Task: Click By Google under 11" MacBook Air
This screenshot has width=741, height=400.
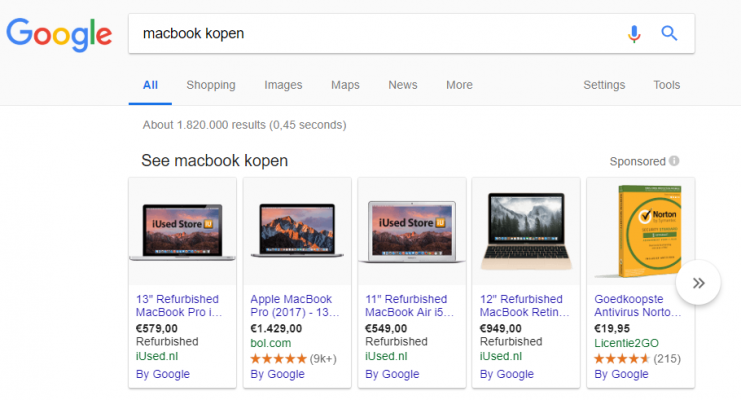Action: coord(392,374)
